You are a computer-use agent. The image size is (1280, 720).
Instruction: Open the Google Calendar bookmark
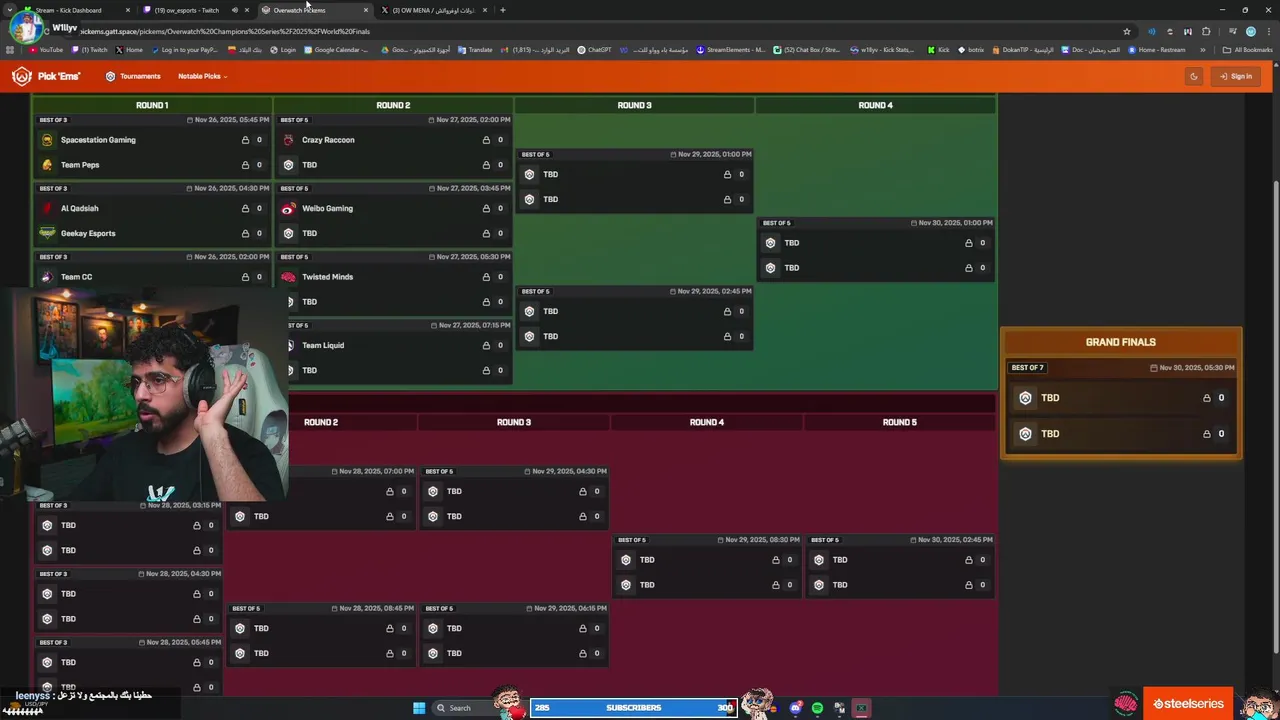pyautogui.click(x=337, y=49)
